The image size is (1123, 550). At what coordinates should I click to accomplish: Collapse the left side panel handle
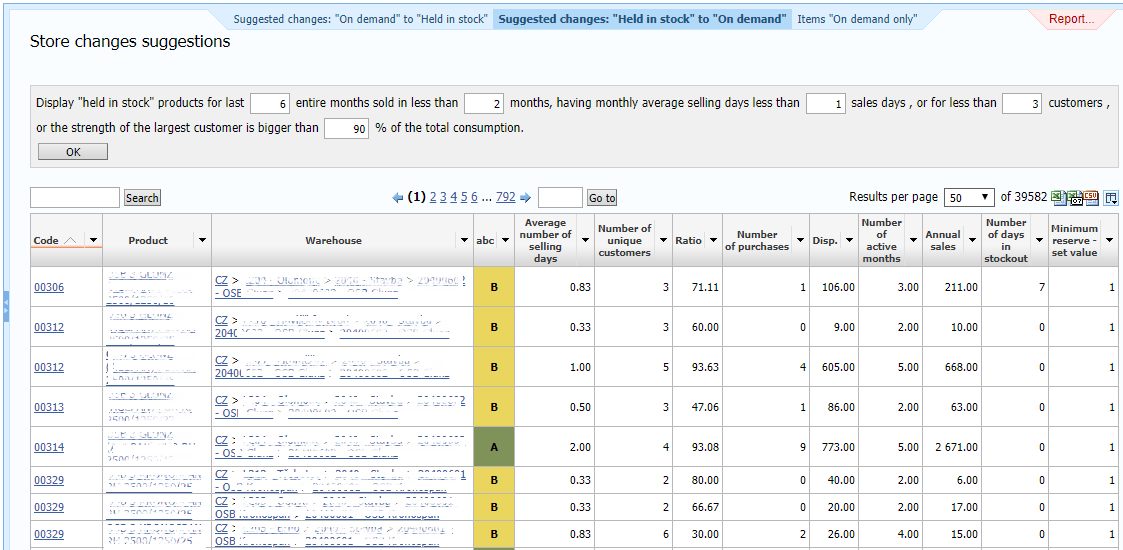click(x=4, y=305)
